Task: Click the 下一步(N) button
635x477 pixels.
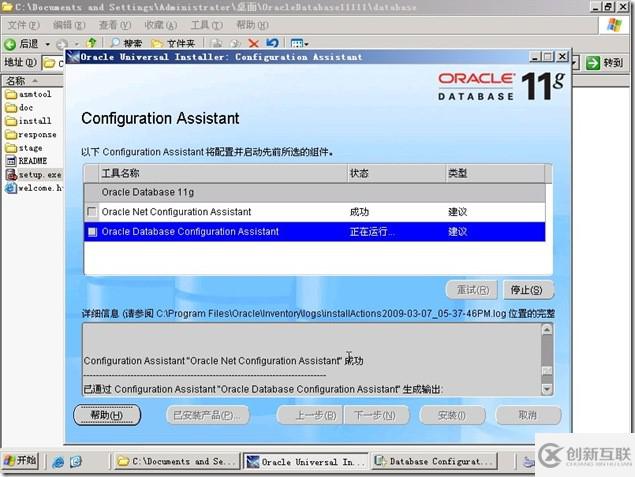Action: click(x=376, y=415)
